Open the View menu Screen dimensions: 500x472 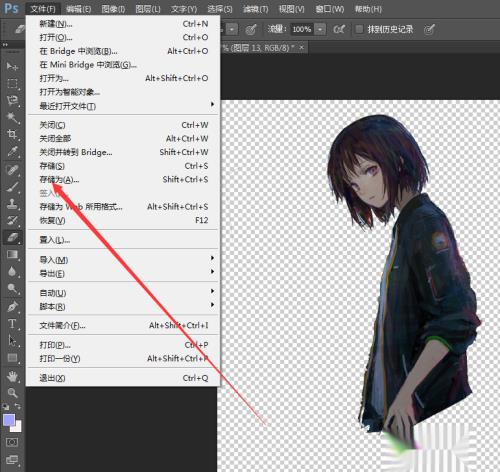click(292, 9)
